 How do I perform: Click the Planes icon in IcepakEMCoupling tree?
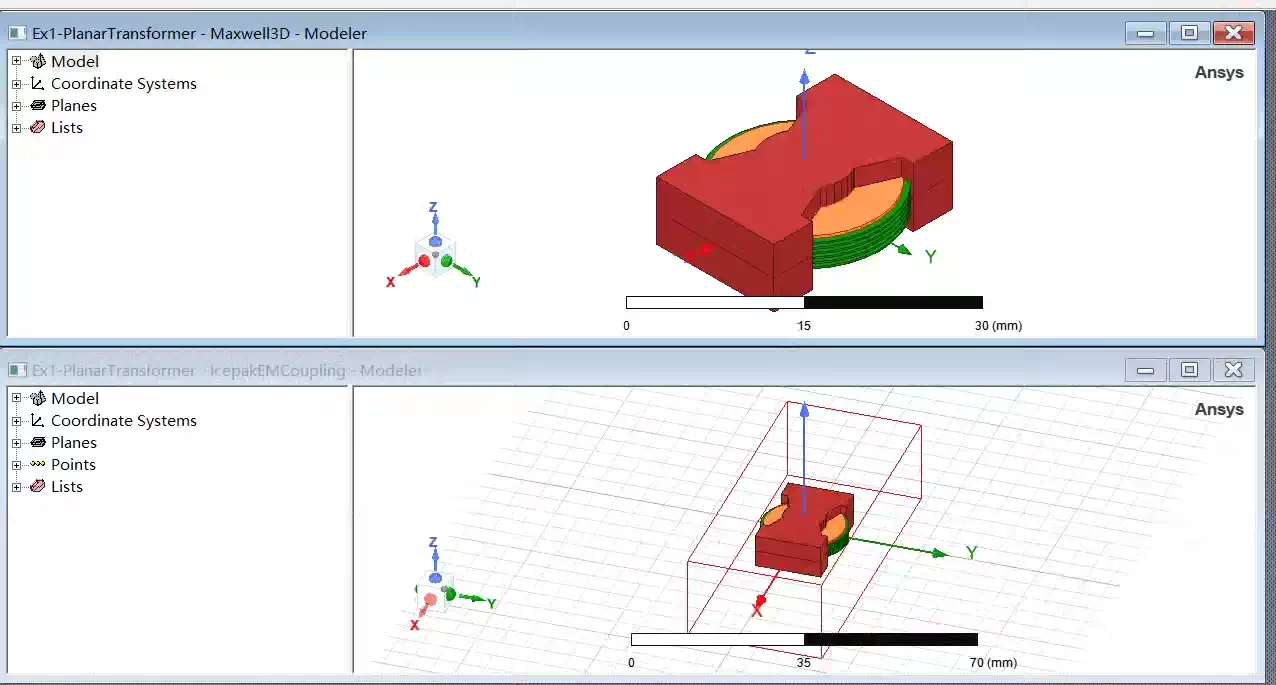[x=38, y=442]
